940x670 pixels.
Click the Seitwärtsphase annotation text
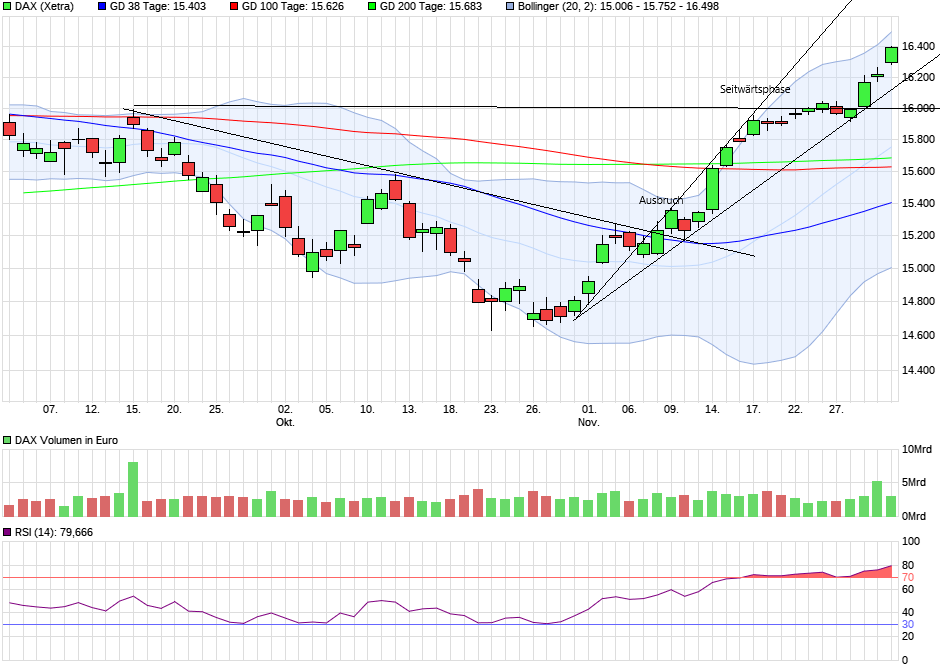point(755,88)
